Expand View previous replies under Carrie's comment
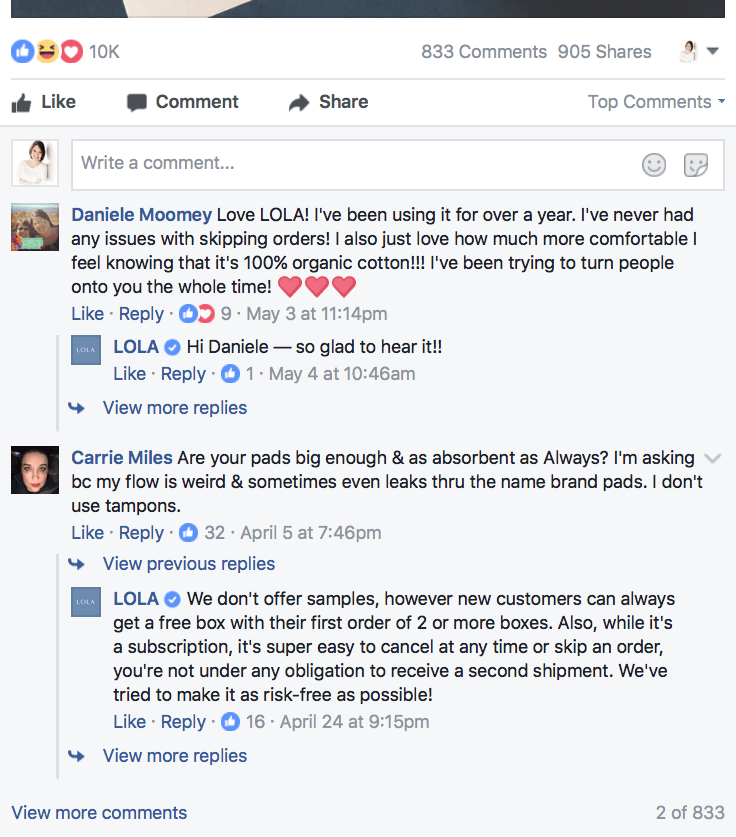 click(x=188, y=564)
